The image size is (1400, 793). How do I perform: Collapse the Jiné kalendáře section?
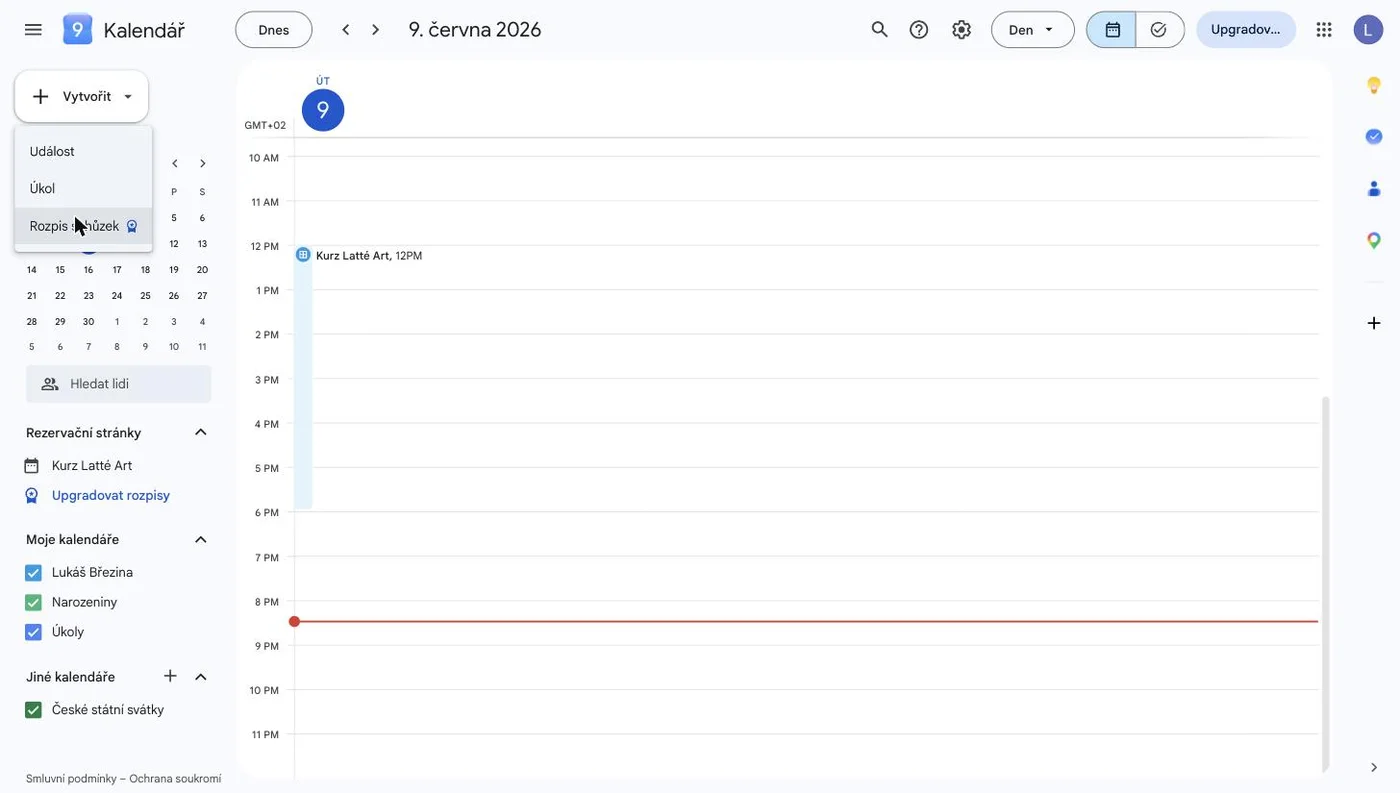(201, 677)
